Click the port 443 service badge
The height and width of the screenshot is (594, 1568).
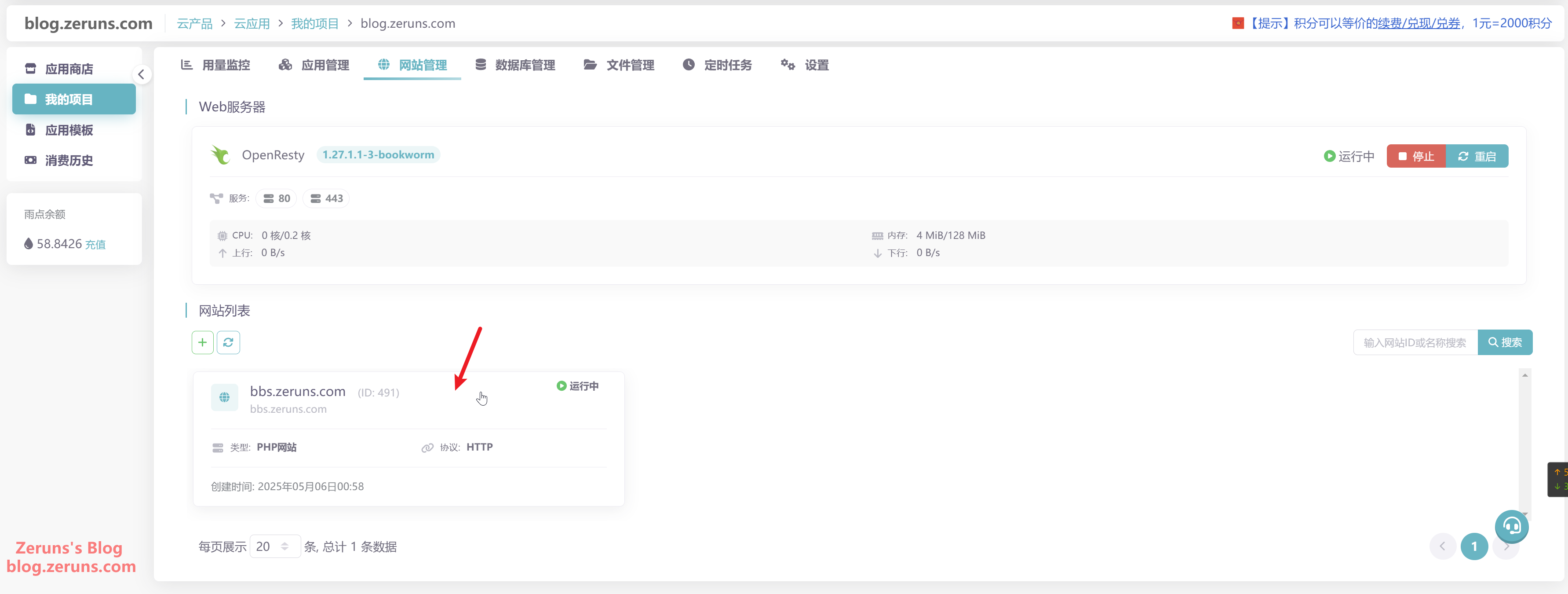[326, 198]
